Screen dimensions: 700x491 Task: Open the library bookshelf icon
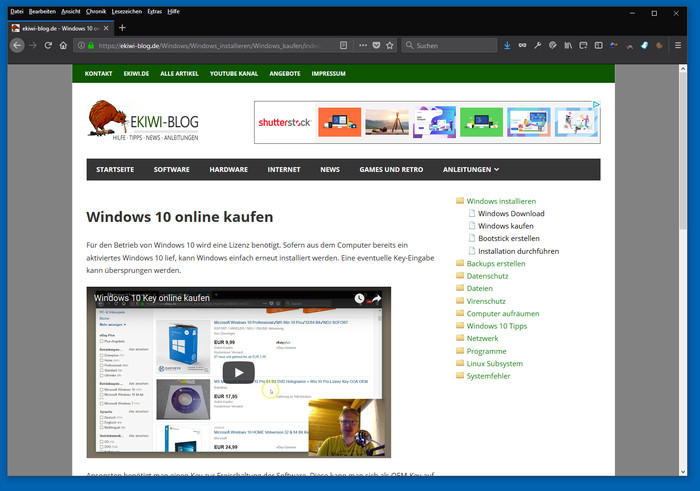[x=568, y=45]
